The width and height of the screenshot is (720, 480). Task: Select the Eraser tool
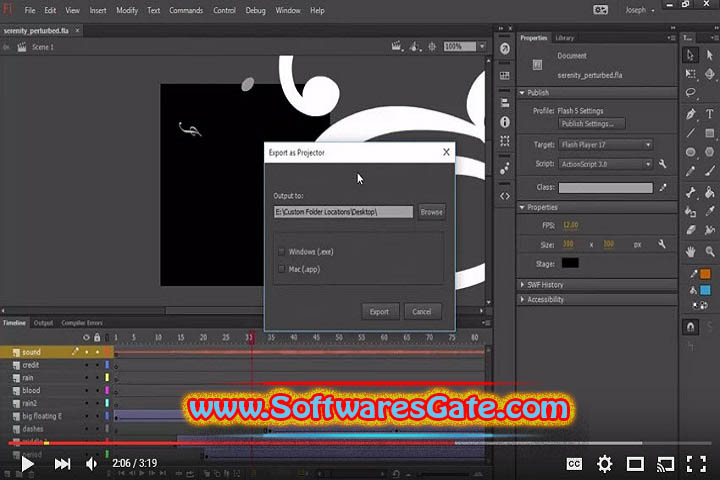690,230
